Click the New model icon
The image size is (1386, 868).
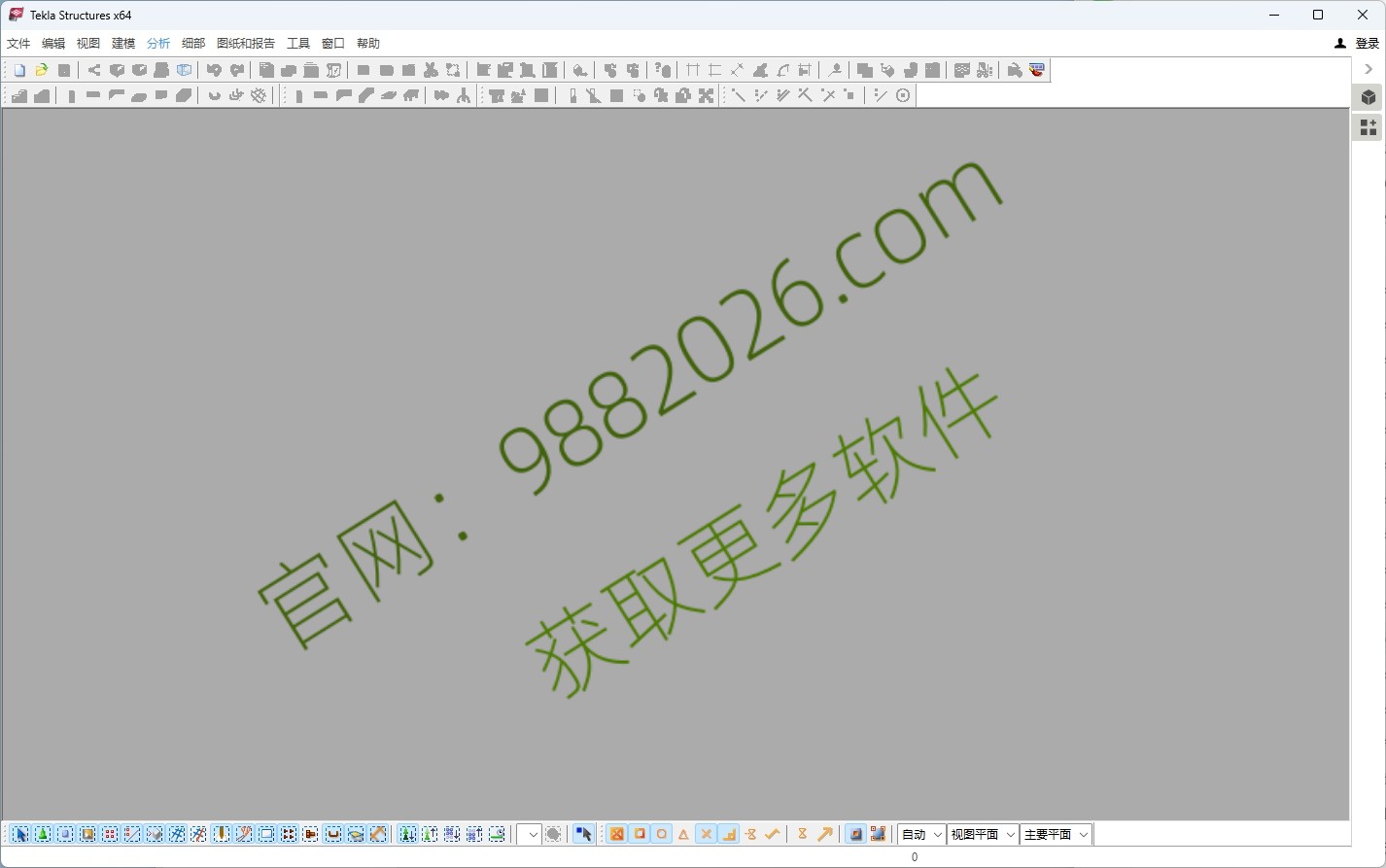19,70
